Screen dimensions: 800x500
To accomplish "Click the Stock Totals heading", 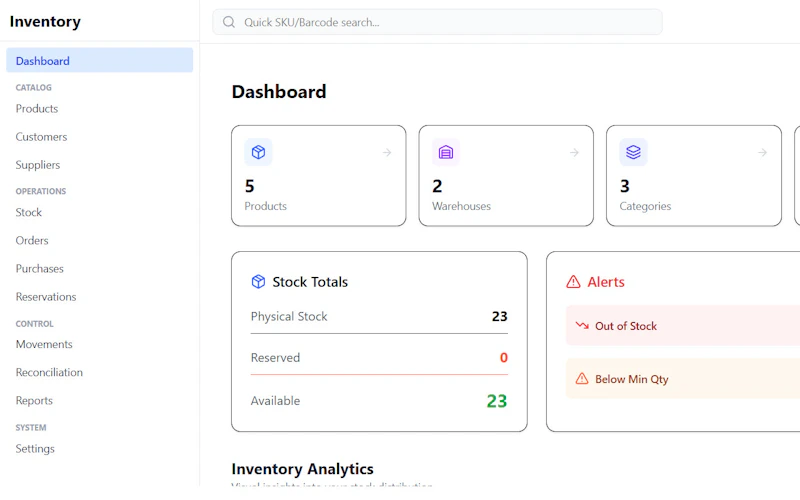I will point(310,282).
